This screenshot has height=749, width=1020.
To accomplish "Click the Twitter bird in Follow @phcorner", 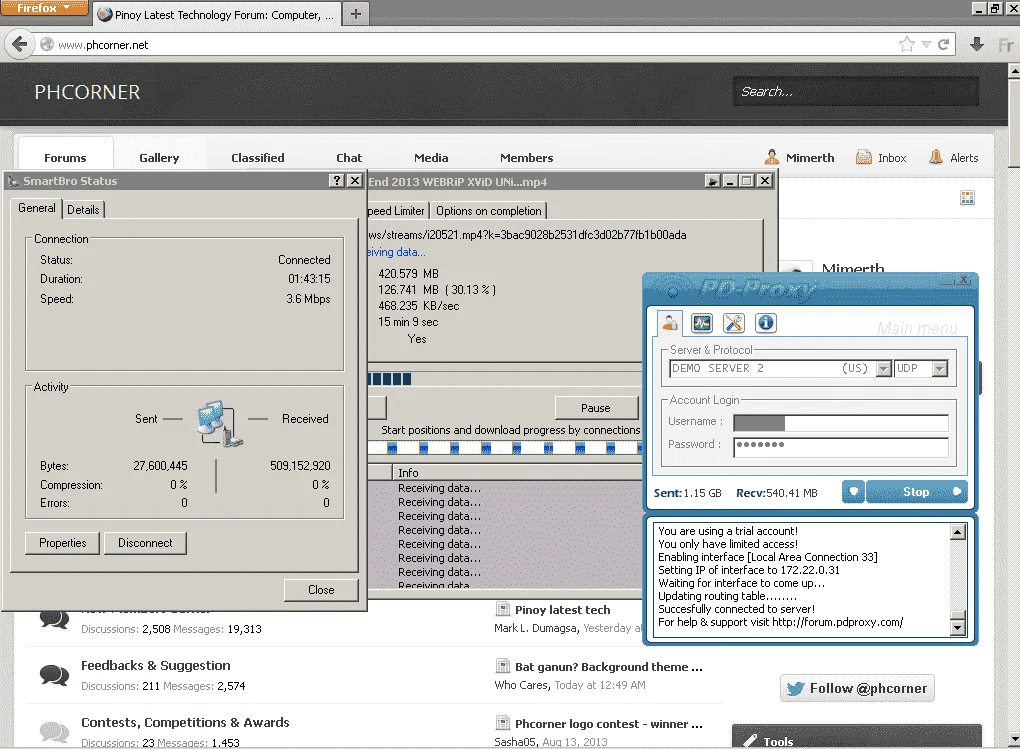I will point(795,688).
